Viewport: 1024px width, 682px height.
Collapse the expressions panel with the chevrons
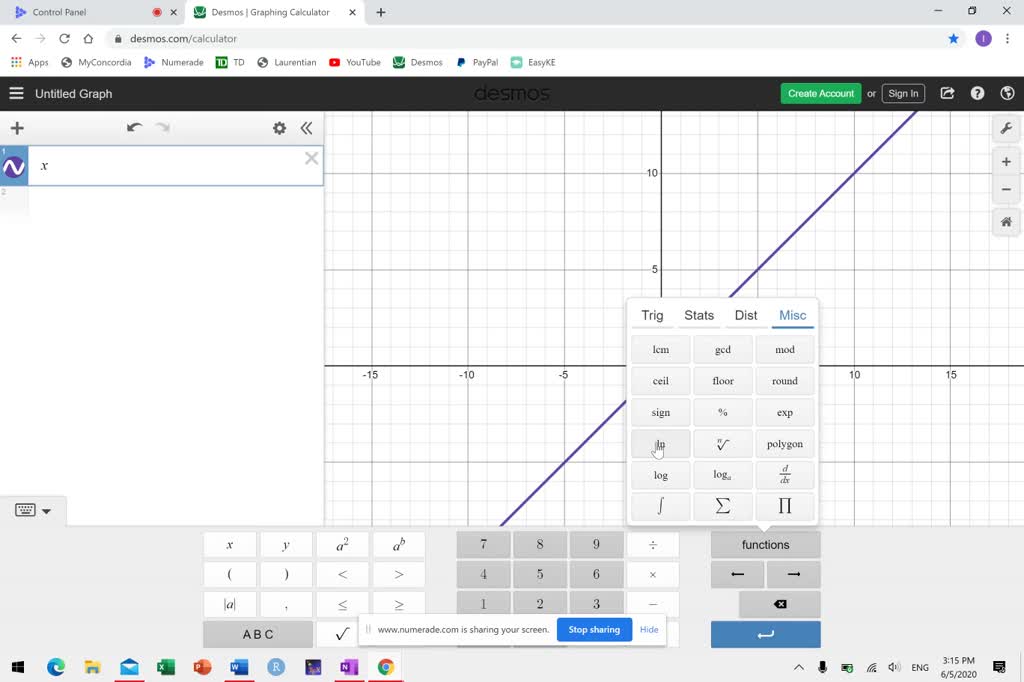point(306,128)
